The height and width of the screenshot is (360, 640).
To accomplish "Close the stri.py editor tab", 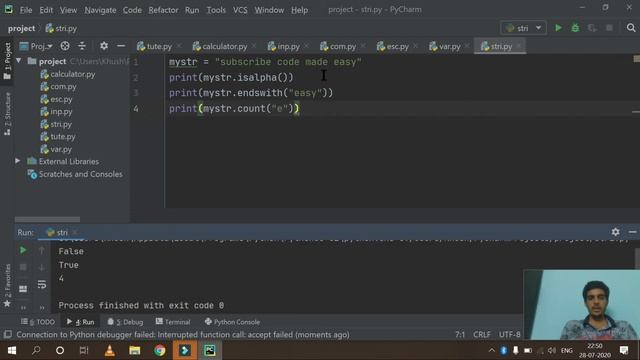I will click(x=519, y=47).
